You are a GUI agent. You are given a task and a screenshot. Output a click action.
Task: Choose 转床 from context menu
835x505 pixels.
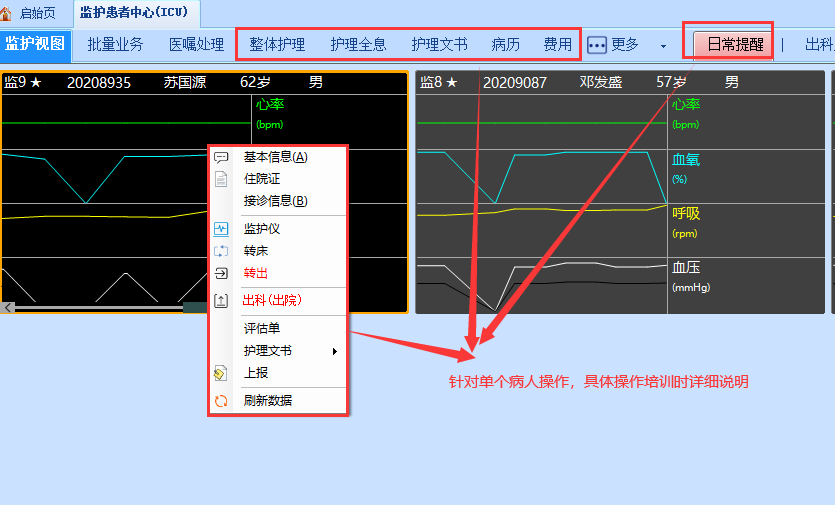[256, 251]
